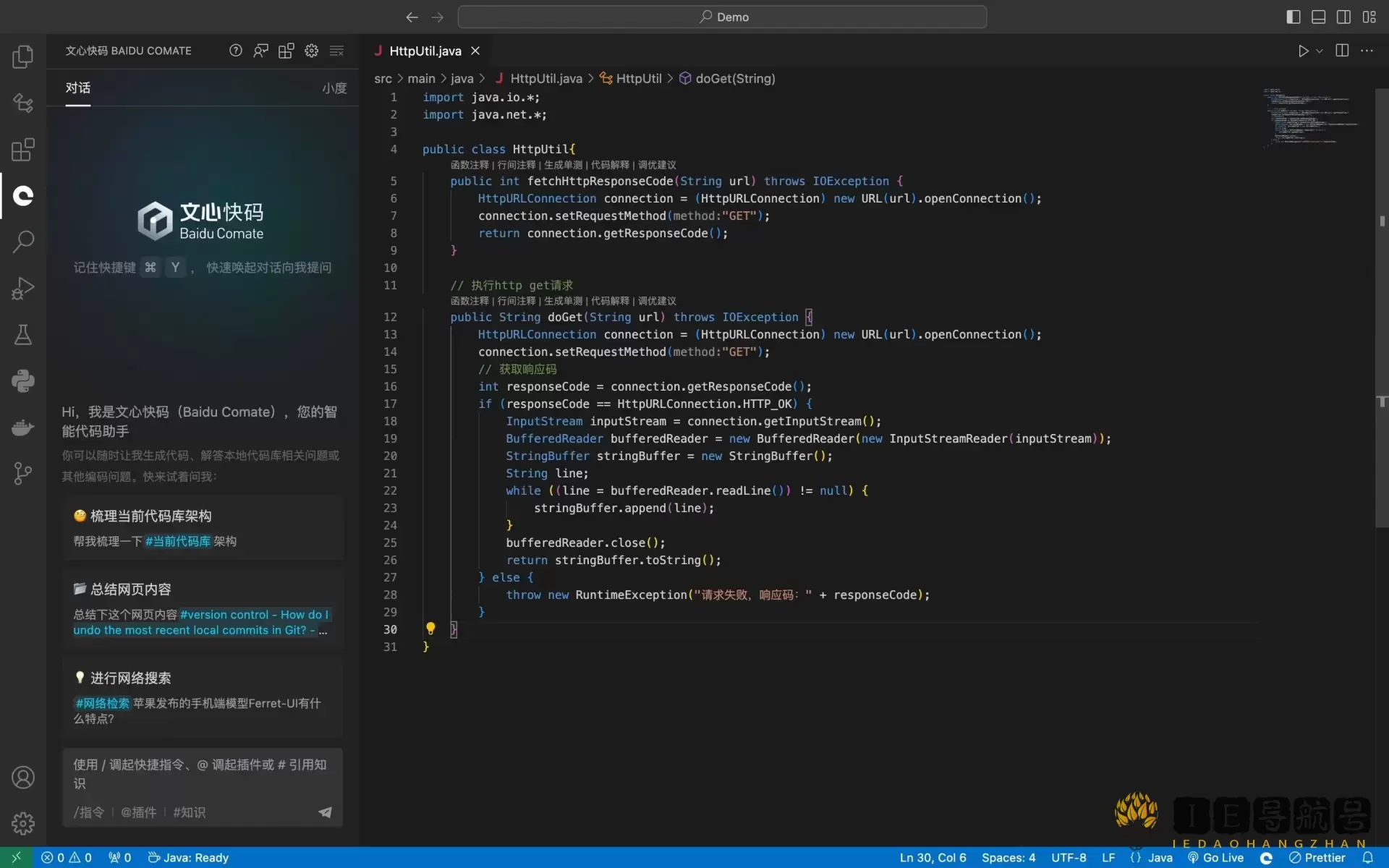Image resolution: width=1389 pixels, height=868 pixels.
Task: Select the 总结网页内容 suggestion card
Action: (x=203, y=609)
